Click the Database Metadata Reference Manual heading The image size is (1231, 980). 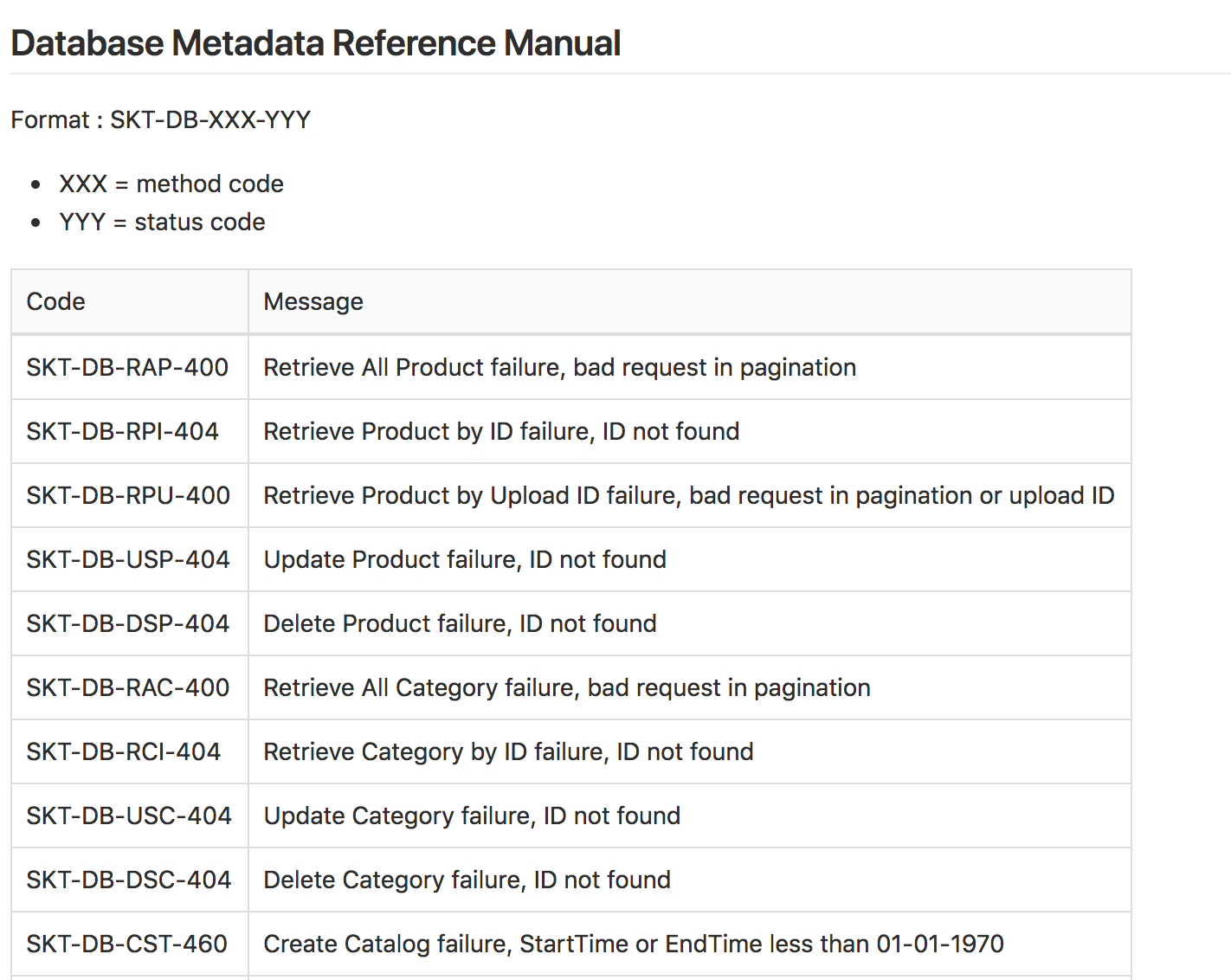[x=316, y=43]
